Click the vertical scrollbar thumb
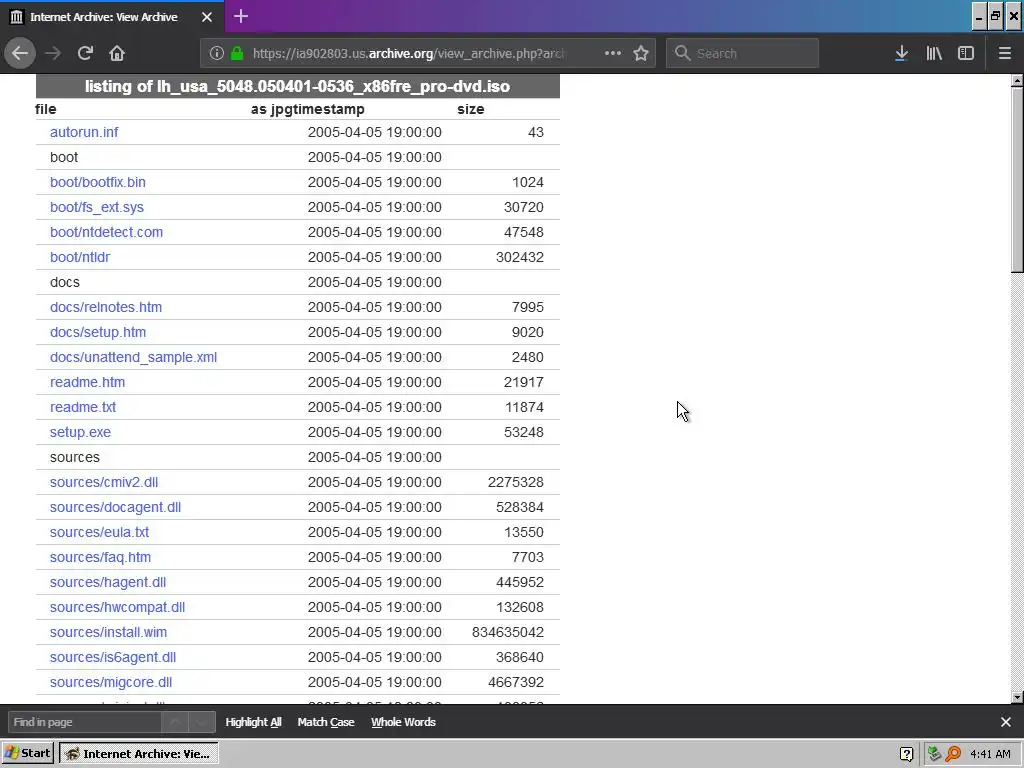The height and width of the screenshot is (768, 1024). pos(1017,180)
